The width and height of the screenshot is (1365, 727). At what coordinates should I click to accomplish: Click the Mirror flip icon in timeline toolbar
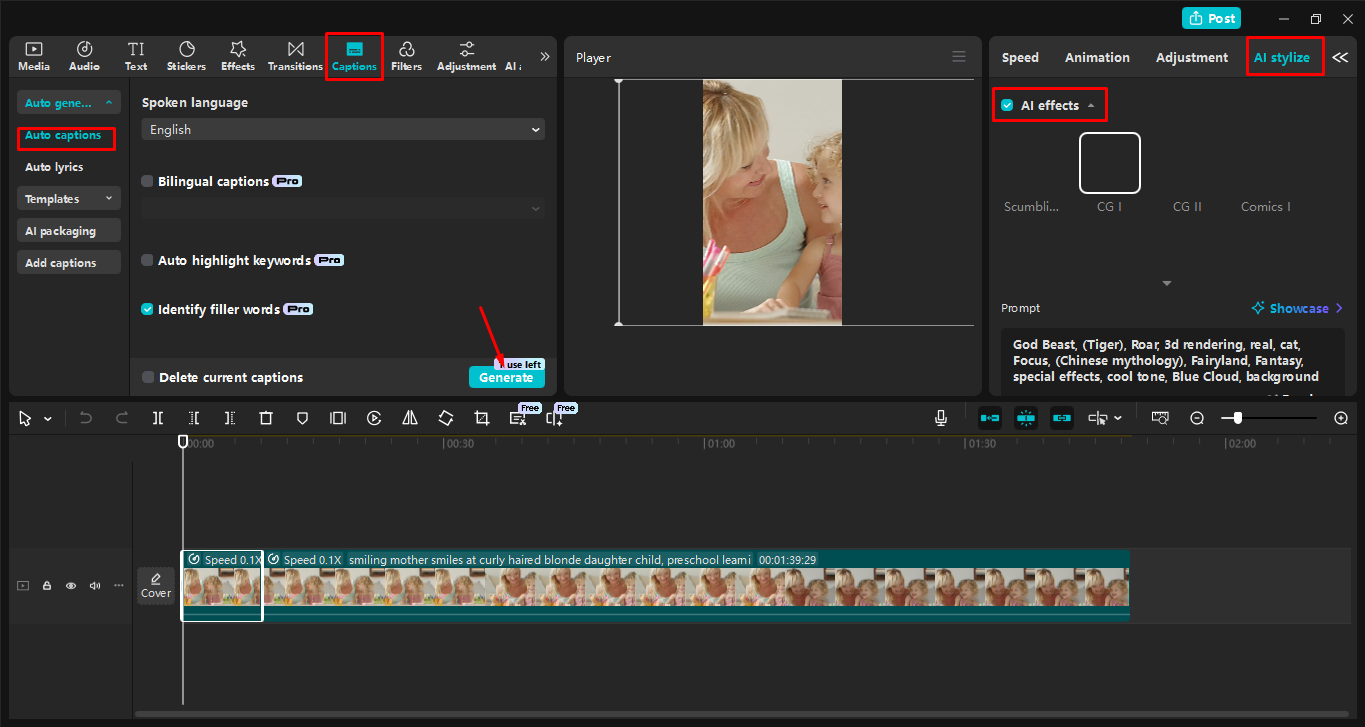tap(410, 418)
